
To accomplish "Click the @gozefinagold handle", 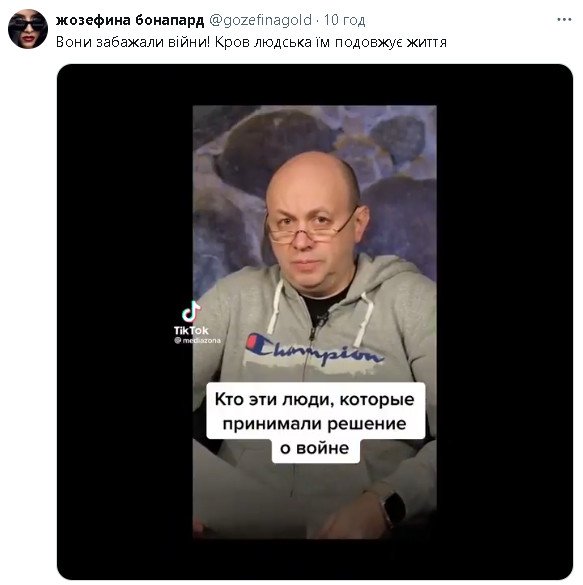I will pos(260,20).
